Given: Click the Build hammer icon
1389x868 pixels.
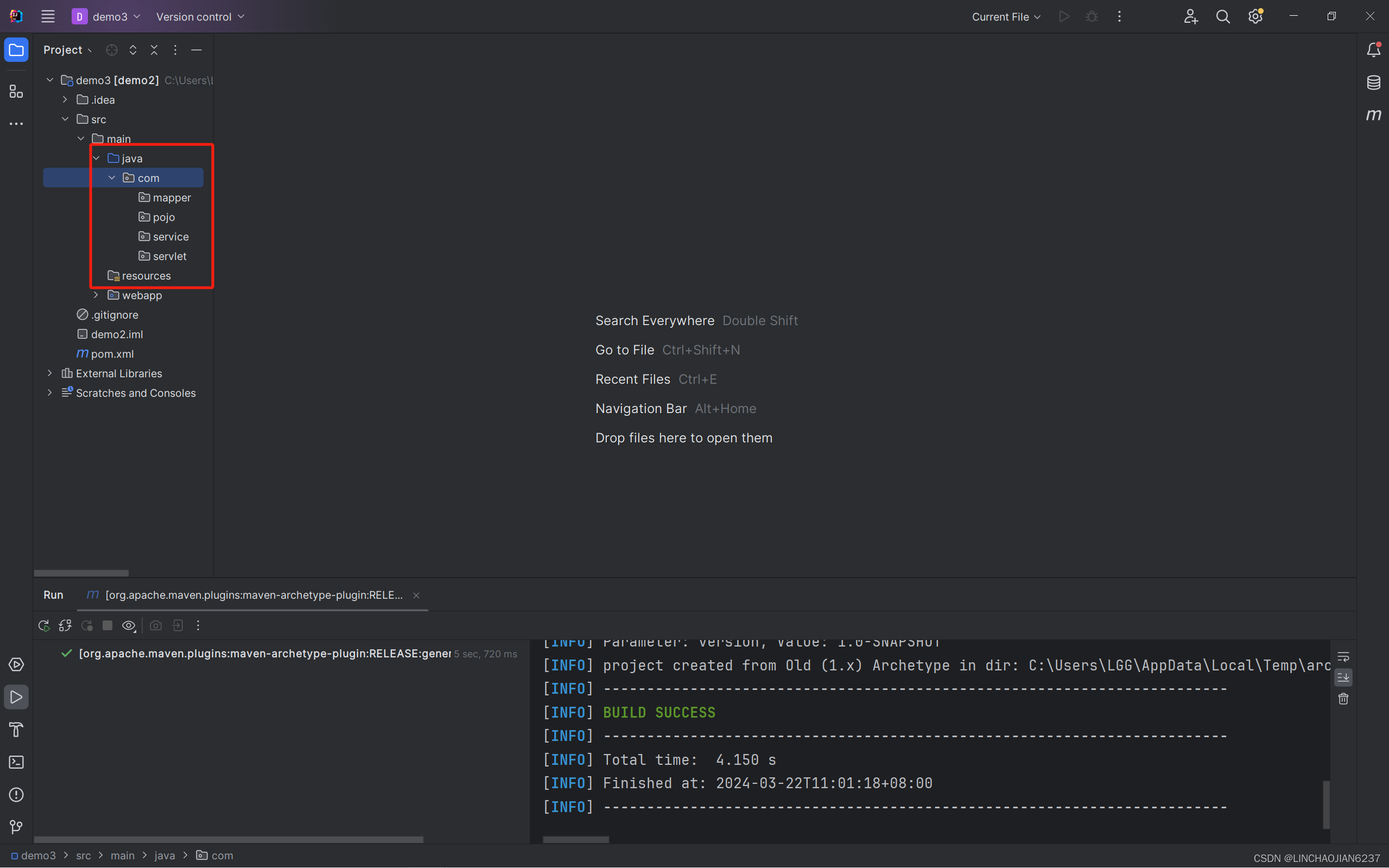Looking at the screenshot, I should [16, 729].
